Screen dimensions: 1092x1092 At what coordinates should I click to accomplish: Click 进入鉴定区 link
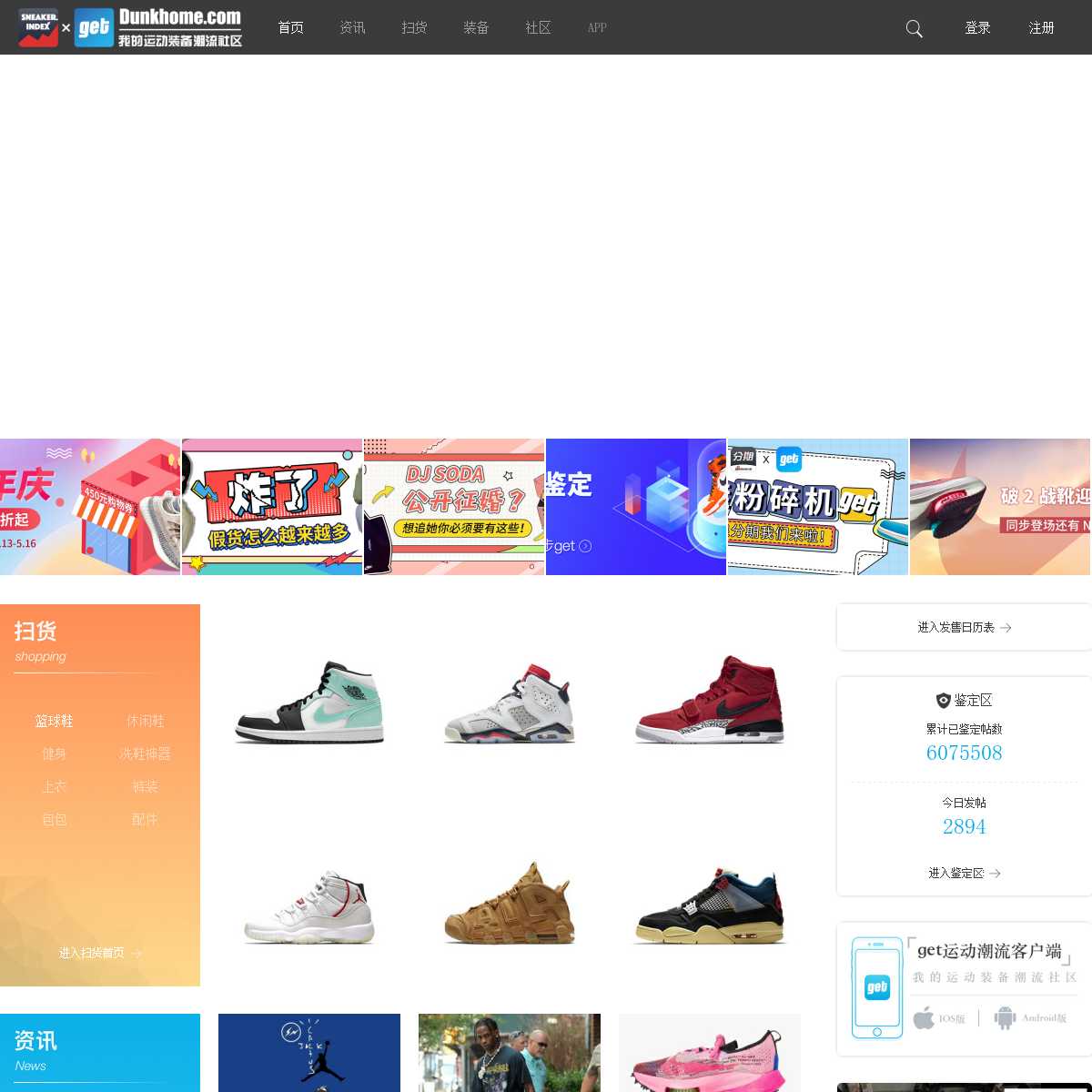point(956,873)
